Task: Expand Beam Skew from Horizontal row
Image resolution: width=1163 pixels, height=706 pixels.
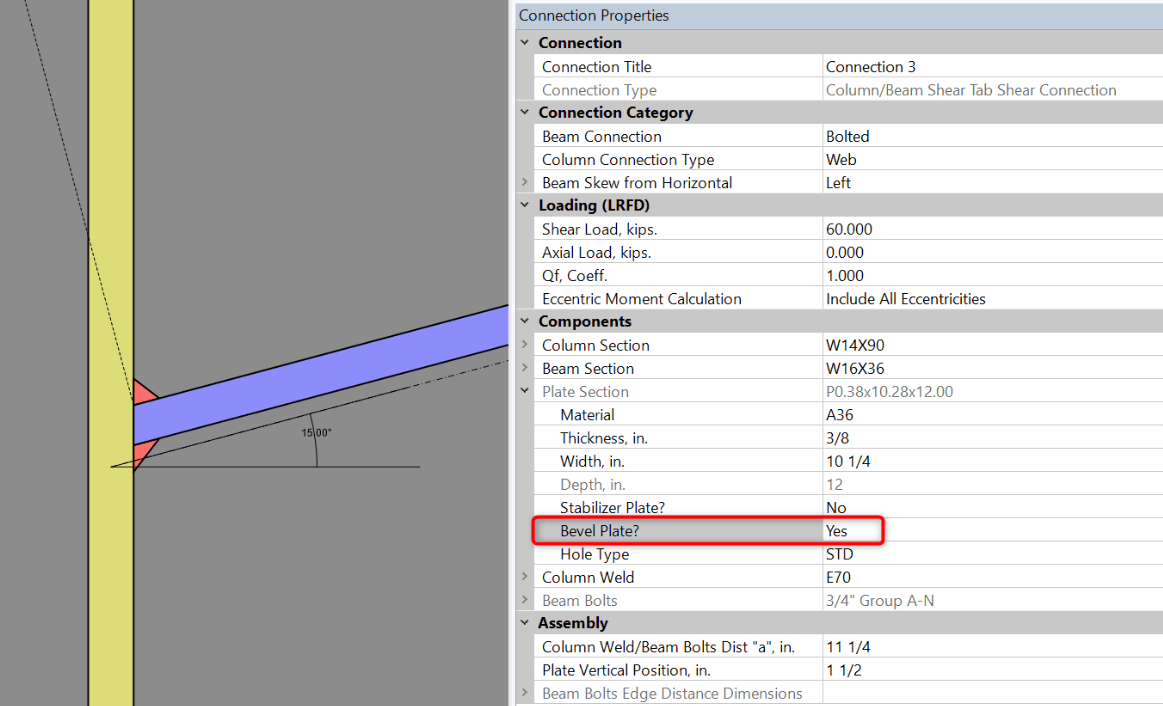Action: (x=526, y=183)
